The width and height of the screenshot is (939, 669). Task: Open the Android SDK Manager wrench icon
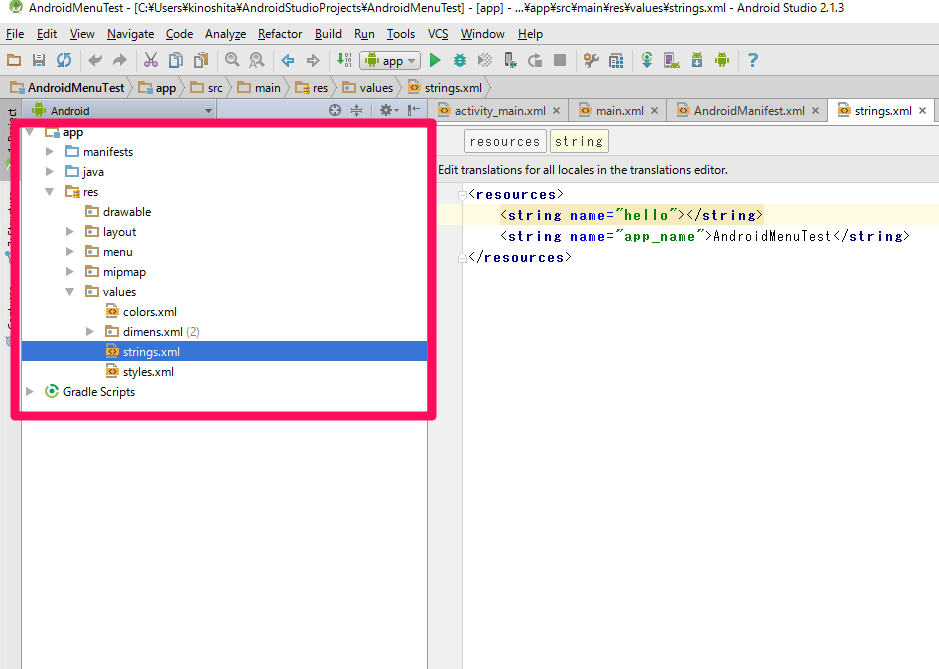tap(591, 60)
